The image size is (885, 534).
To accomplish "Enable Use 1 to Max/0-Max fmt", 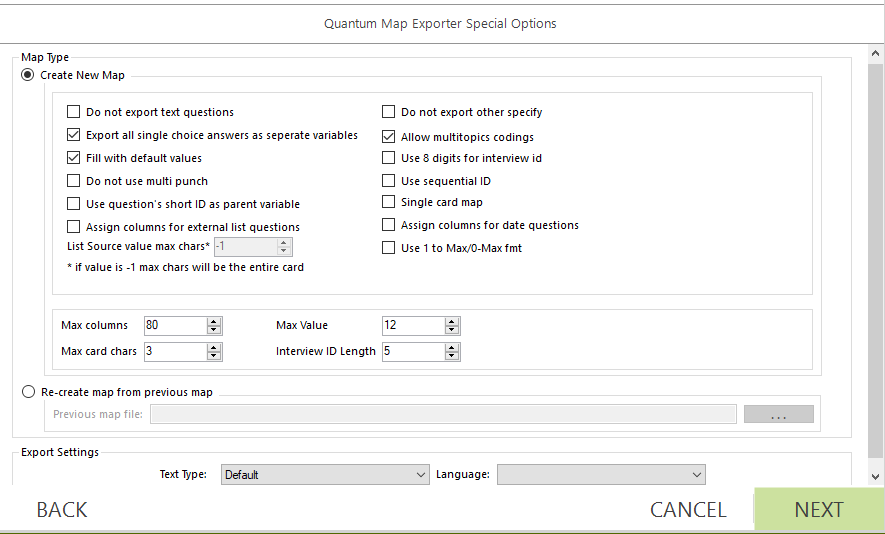I will click(388, 248).
